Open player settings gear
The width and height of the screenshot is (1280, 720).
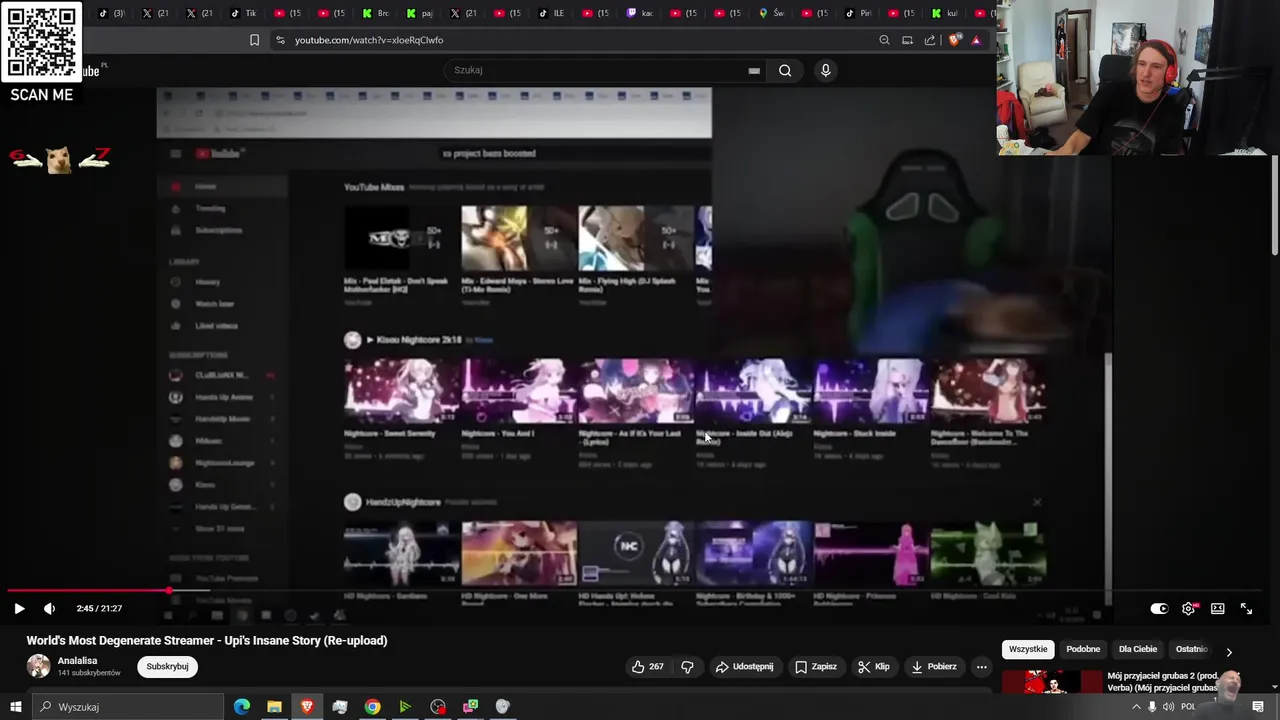coord(1188,608)
